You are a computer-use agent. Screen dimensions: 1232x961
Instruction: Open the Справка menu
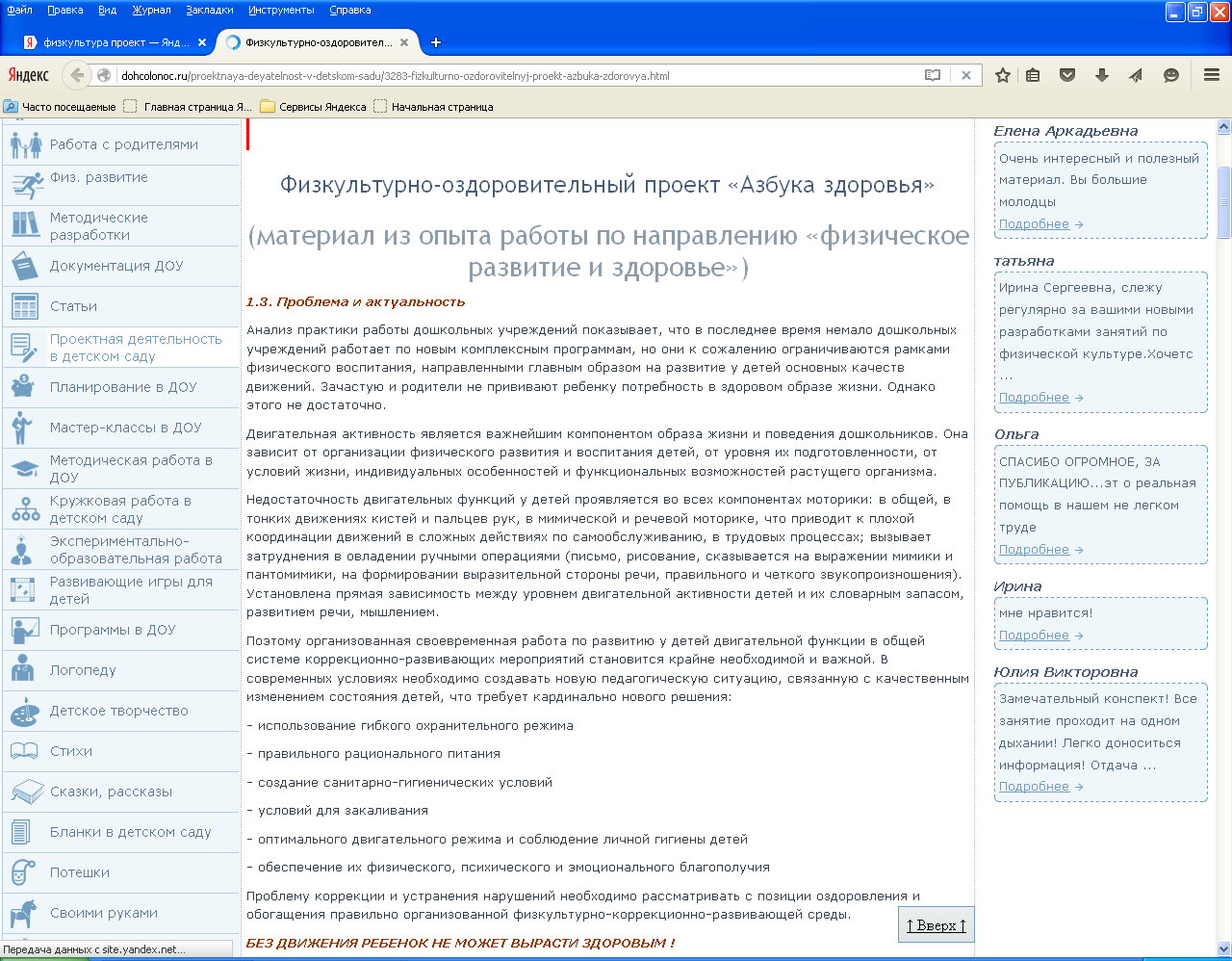tap(349, 10)
